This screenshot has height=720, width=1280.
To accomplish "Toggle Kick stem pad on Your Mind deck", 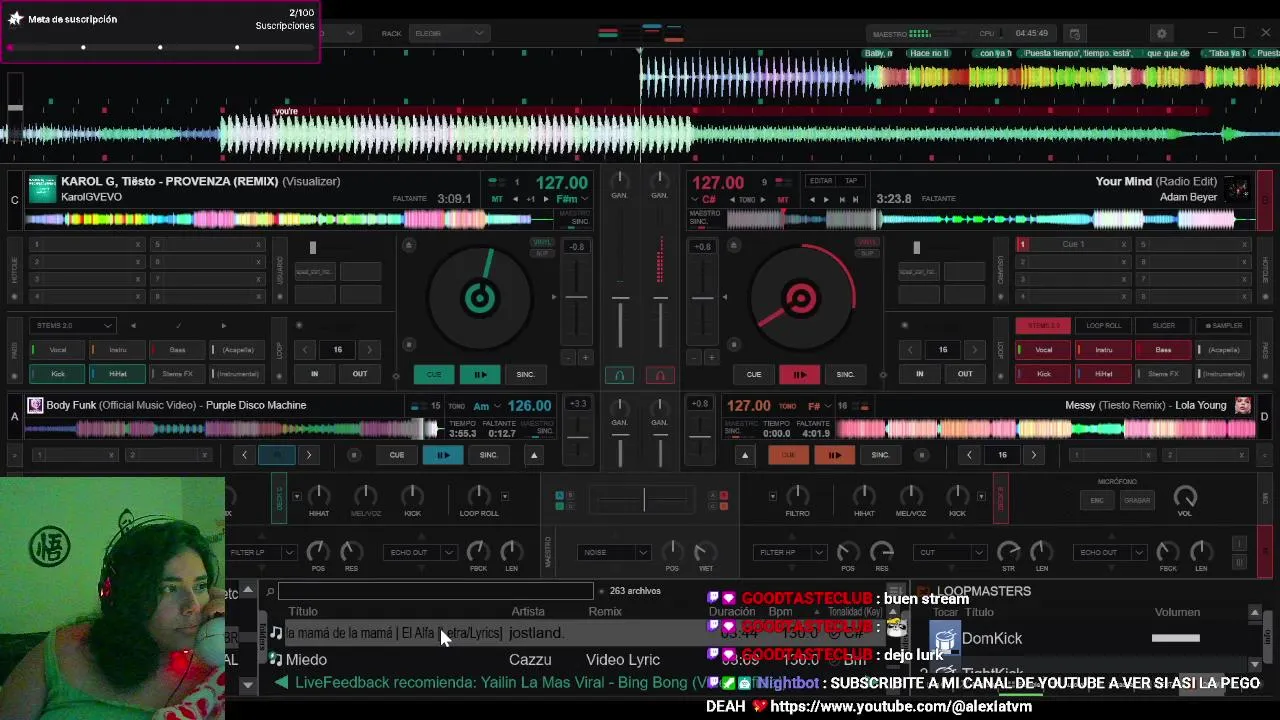I will point(1043,374).
